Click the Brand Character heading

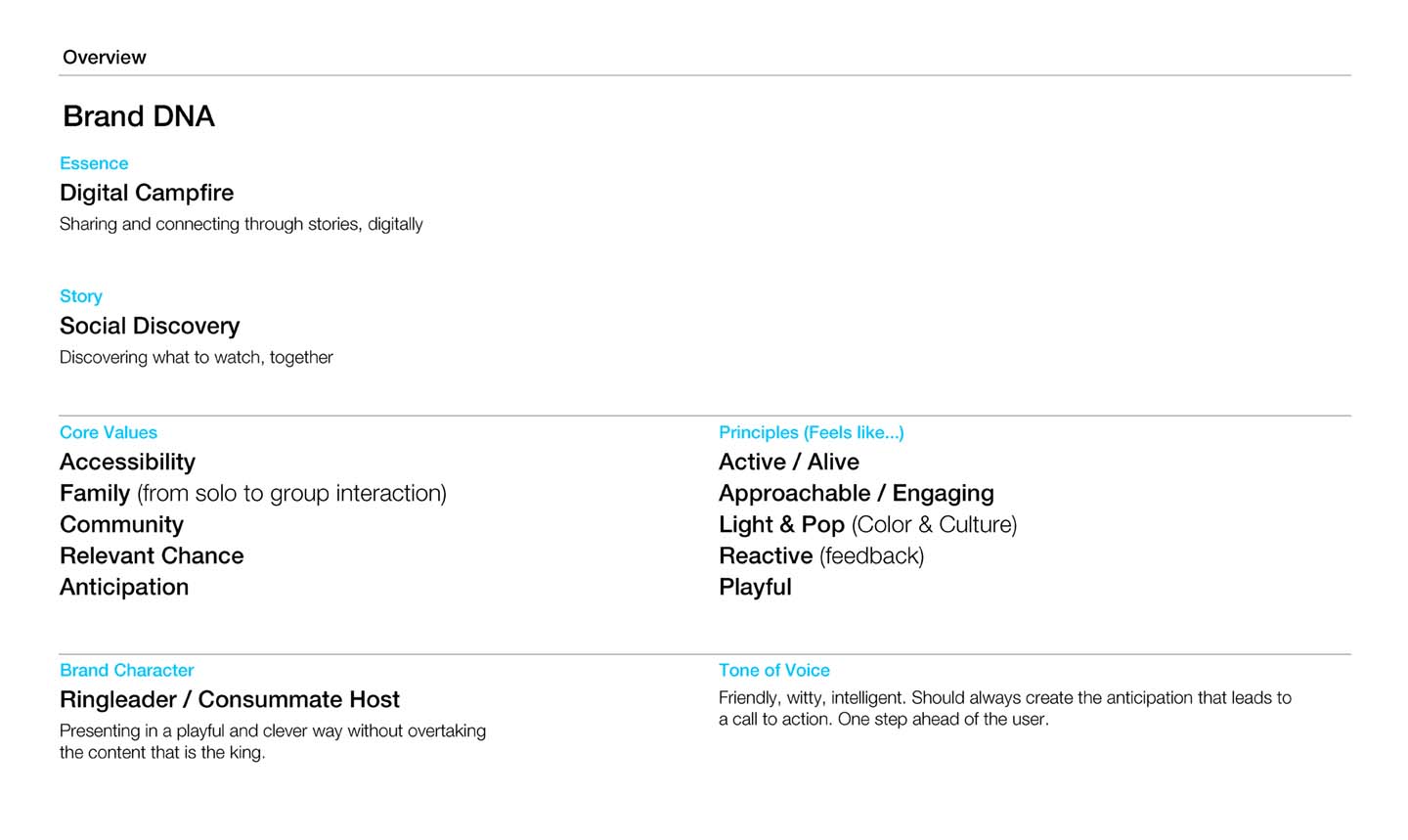[x=127, y=670]
